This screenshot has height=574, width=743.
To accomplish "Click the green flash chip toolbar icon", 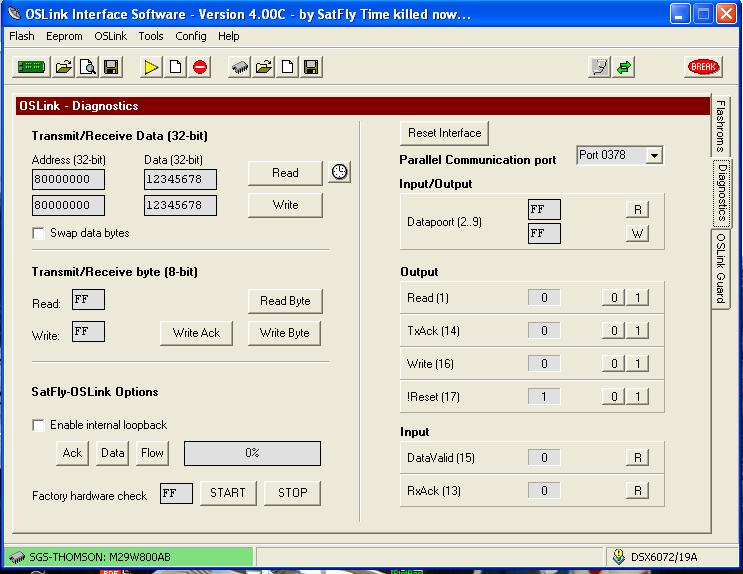I will click(31, 67).
